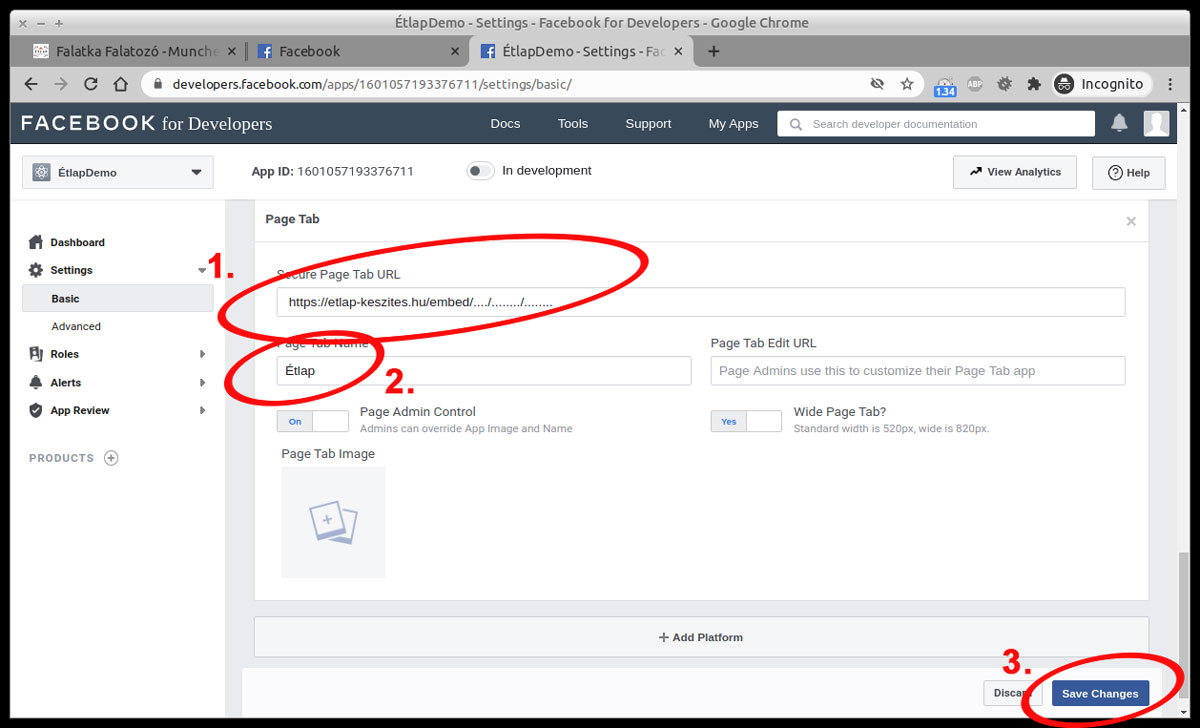Click the Page Tab Edit URL field
The height and width of the screenshot is (728, 1200).
point(917,371)
